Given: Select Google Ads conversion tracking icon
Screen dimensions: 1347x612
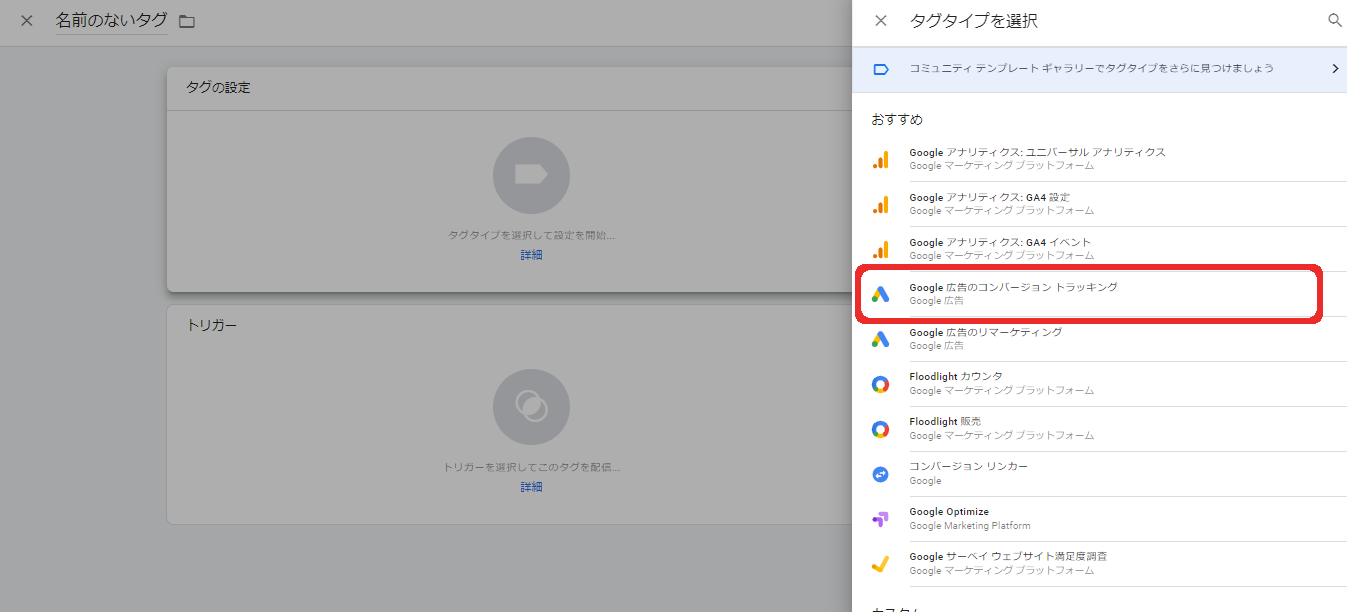Looking at the screenshot, I should coord(880,294).
